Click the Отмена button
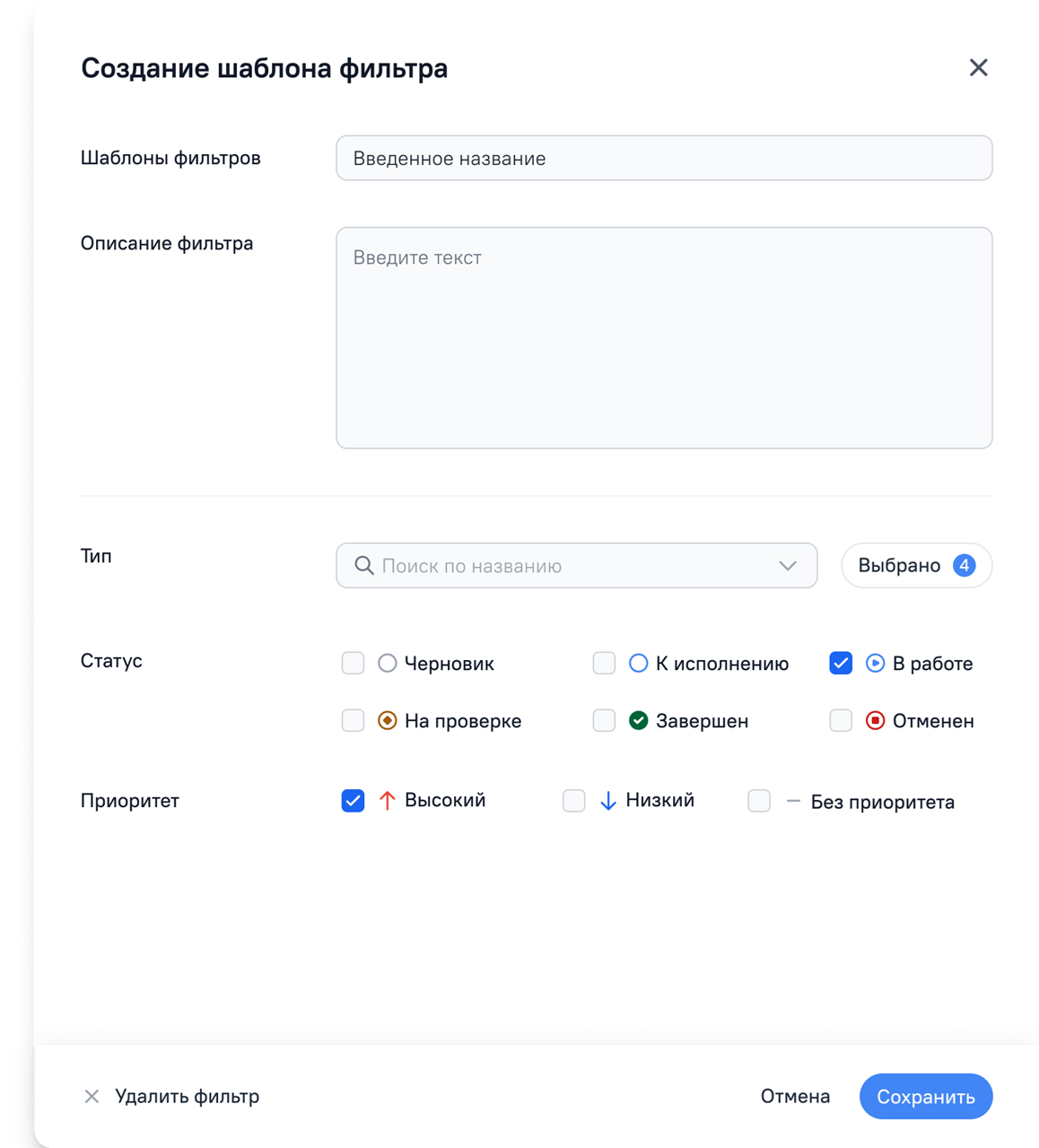The height and width of the screenshot is (1148, 1039). (x=795, y=1097)
